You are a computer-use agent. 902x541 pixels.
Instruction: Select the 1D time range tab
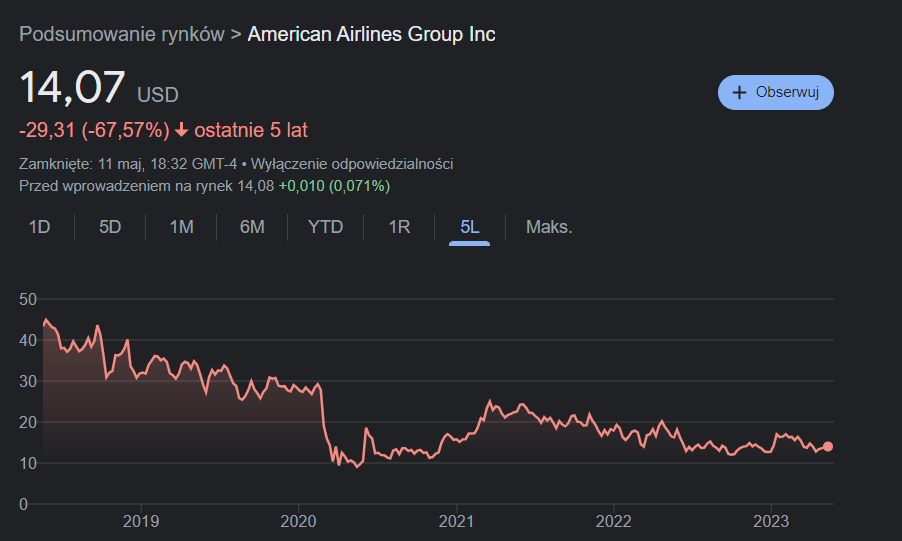[39, 227]
